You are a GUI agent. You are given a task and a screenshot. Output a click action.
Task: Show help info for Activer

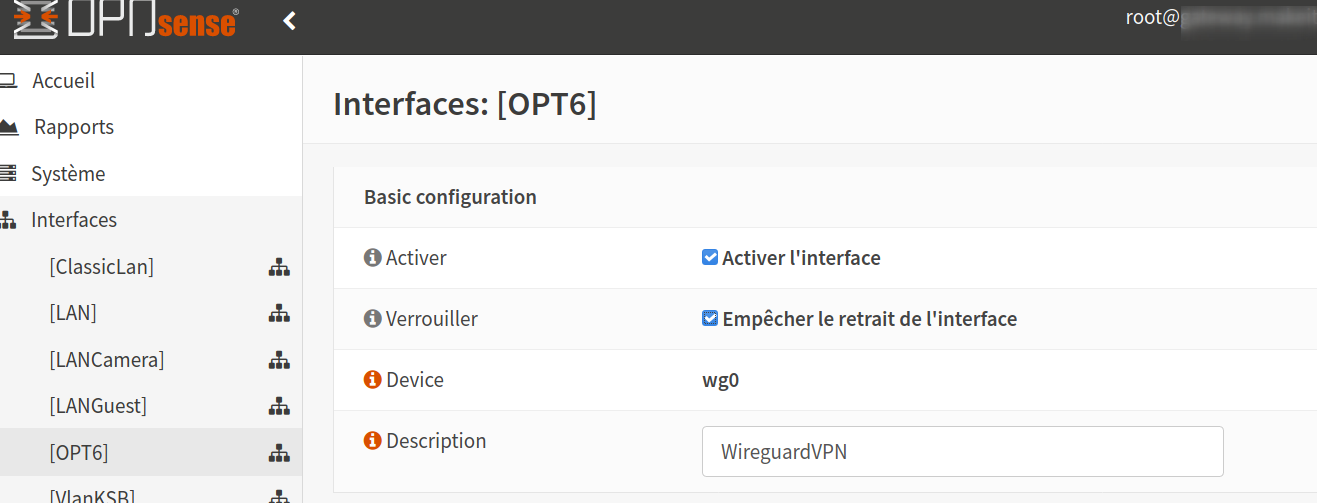click(x=373, y=258)
